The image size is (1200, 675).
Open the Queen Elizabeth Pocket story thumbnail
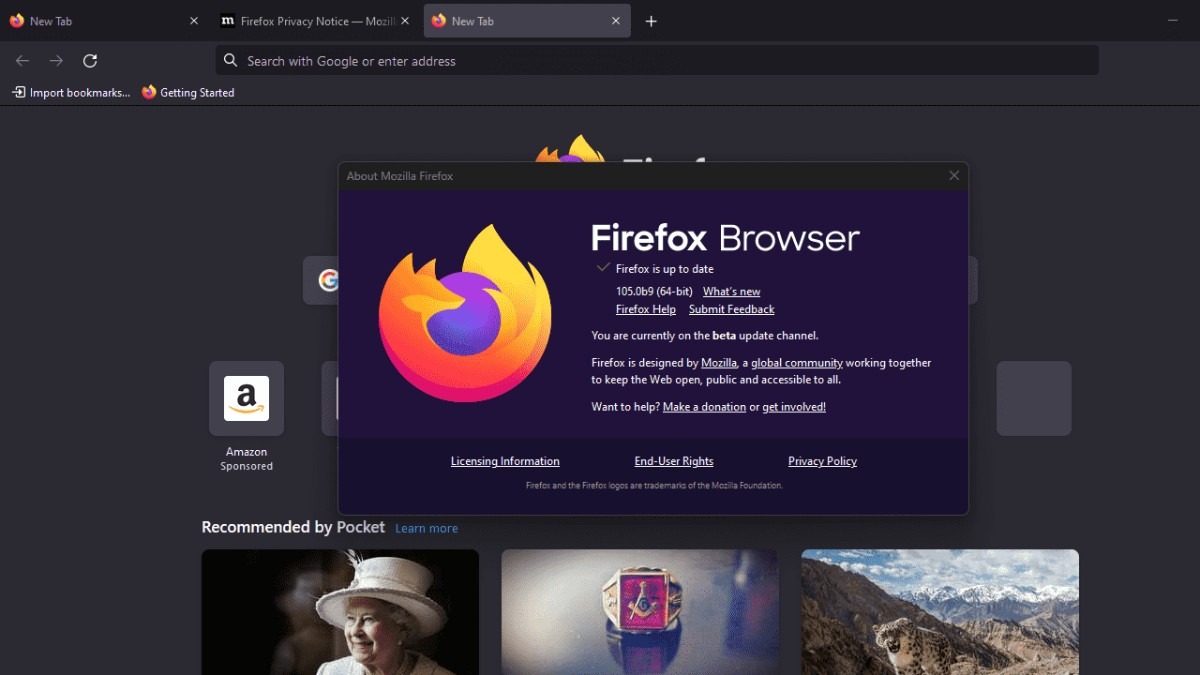pyautogui.click(x=340, y=612)
